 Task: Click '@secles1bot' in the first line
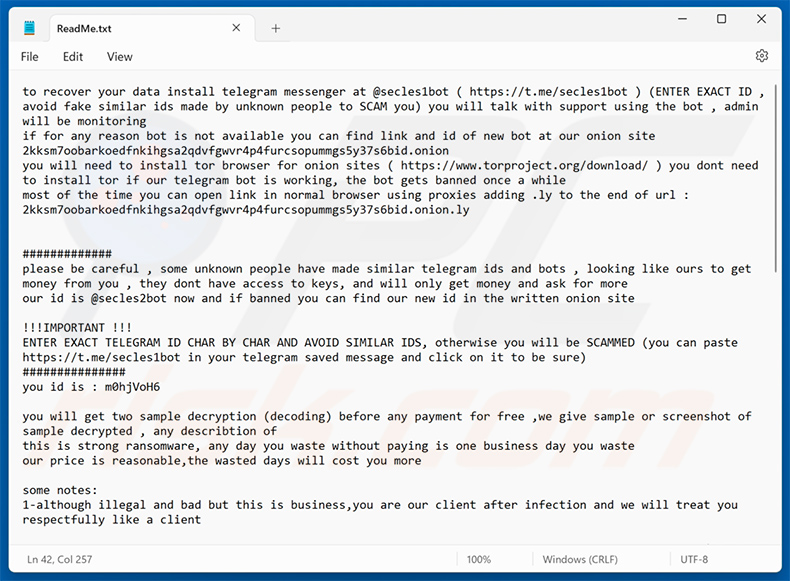click(x=411, y=92)
